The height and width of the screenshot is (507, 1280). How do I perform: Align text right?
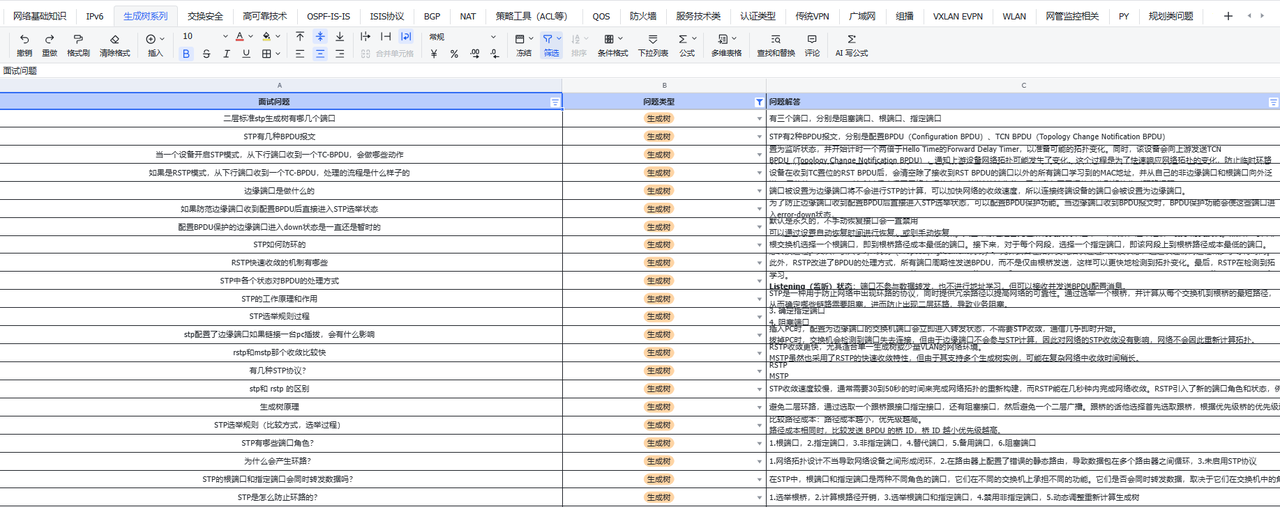[x=340, y=54]
